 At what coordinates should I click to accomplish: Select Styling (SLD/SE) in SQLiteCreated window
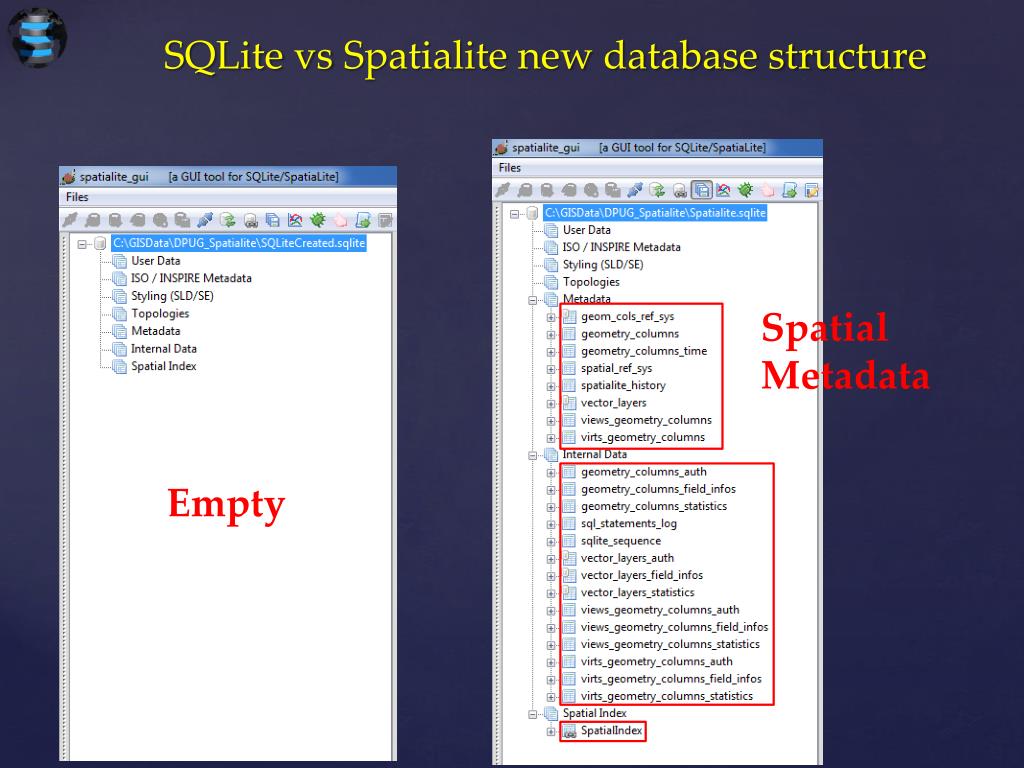click(x=172, y=296)
